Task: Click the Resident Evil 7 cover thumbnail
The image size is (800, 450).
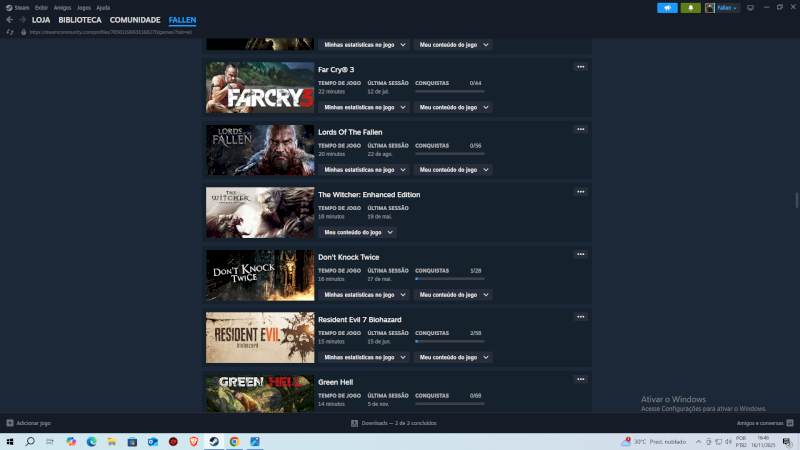Action: click(260, 338)
